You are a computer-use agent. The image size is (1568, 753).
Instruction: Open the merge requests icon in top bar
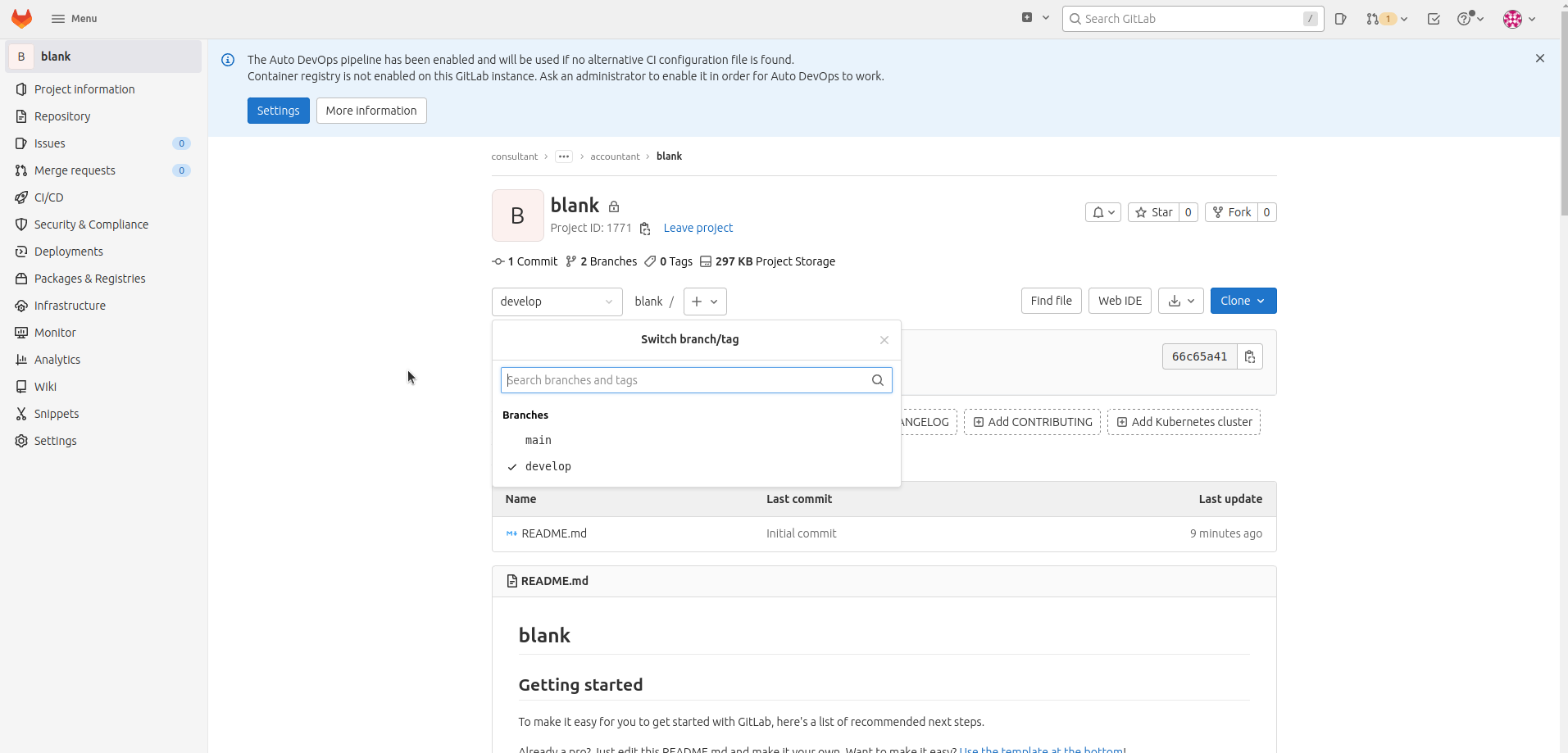(1387, 19)
